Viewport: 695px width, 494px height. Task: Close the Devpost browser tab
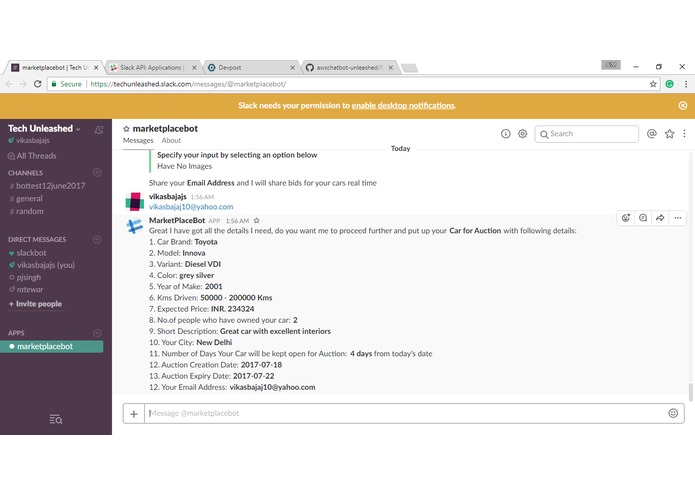(292, 68)
